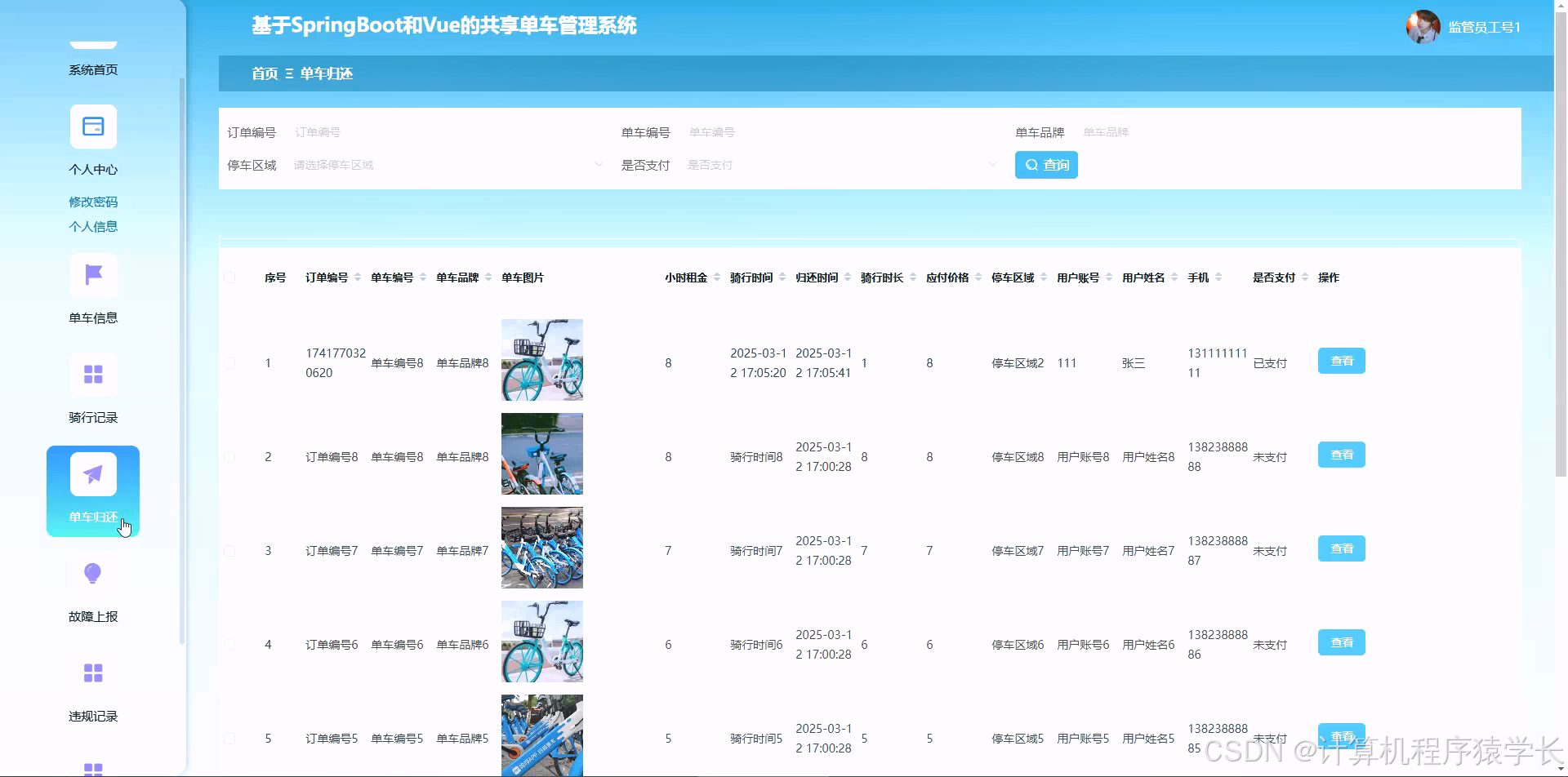Screen dimensions: 1568x777
Task: Click the 单车信息 flag icon in sidebar
Action: 93,275
